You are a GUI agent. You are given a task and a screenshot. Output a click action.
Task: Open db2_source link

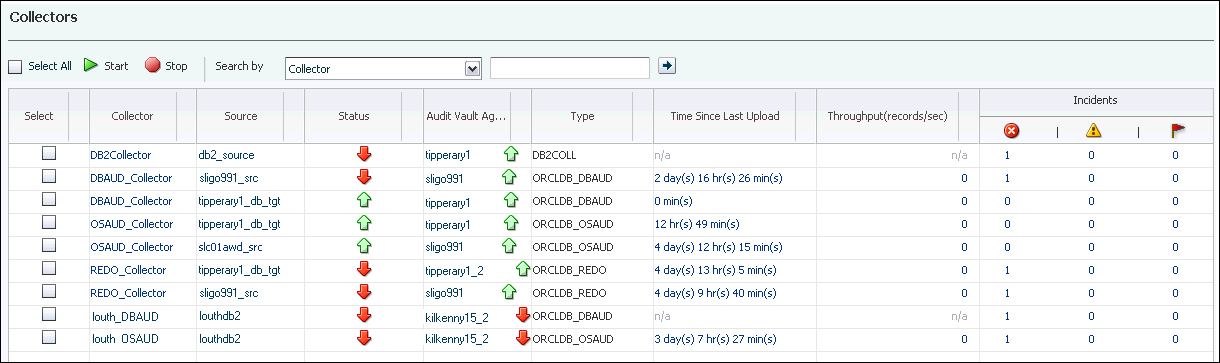pos(226,155)
